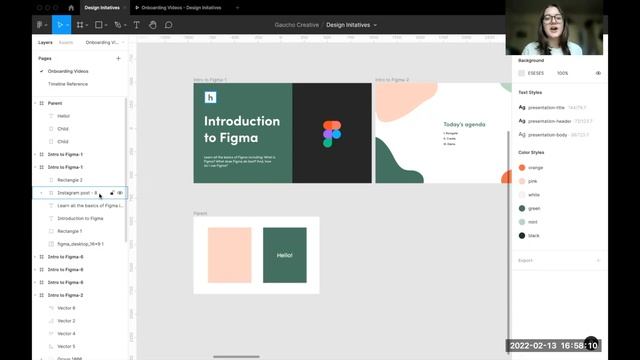This screenshot has height=360, width=640.
Task: Open a new tab with plus icon
Action: click(x=237, y=7)
